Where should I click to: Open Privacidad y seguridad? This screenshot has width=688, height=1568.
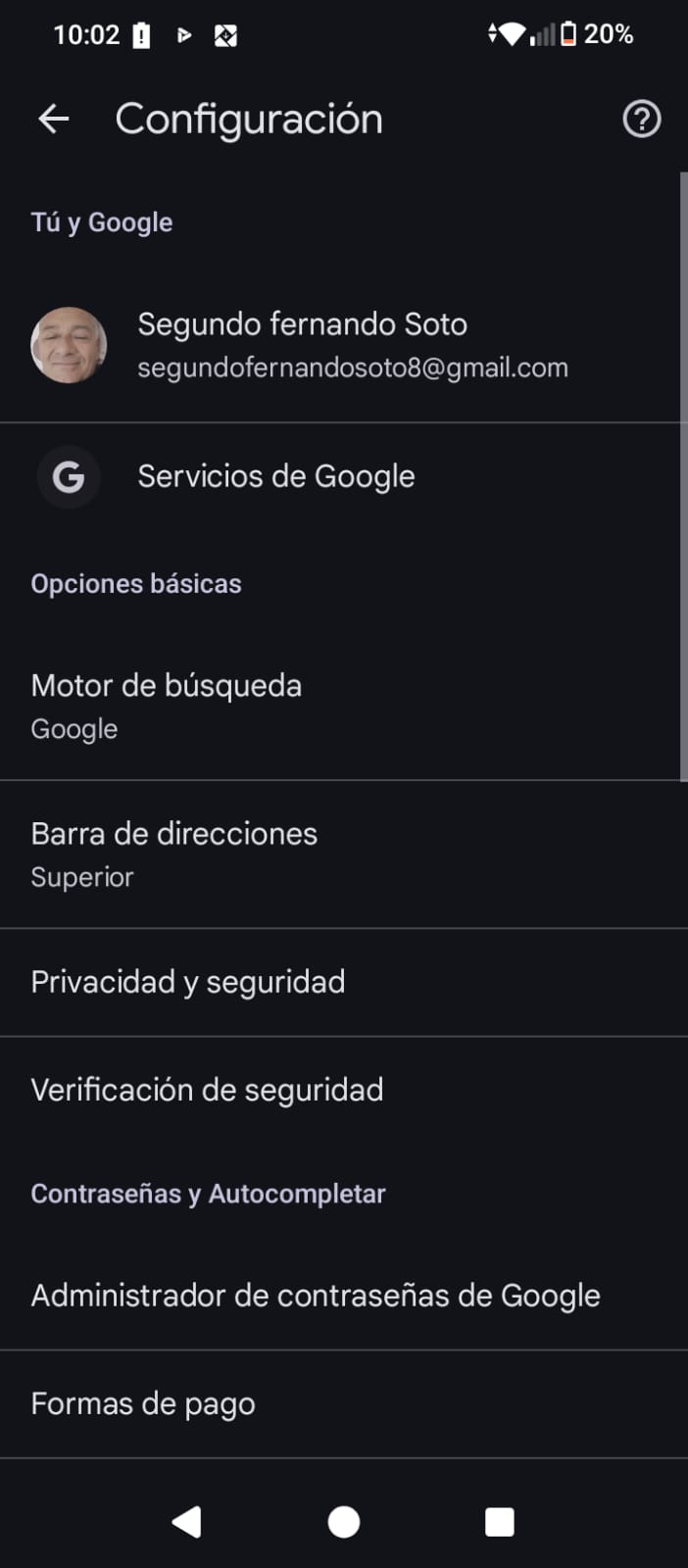(188, 982)
